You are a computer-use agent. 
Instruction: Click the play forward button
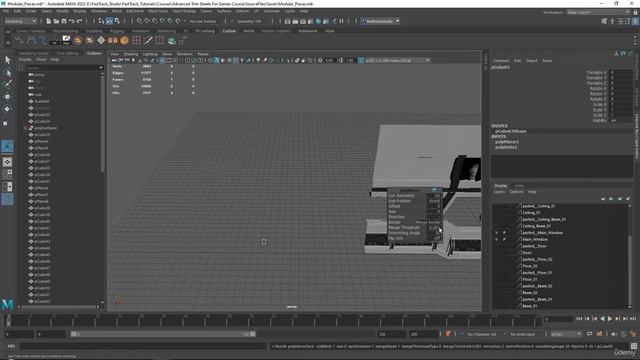click(x=610, y=319)
